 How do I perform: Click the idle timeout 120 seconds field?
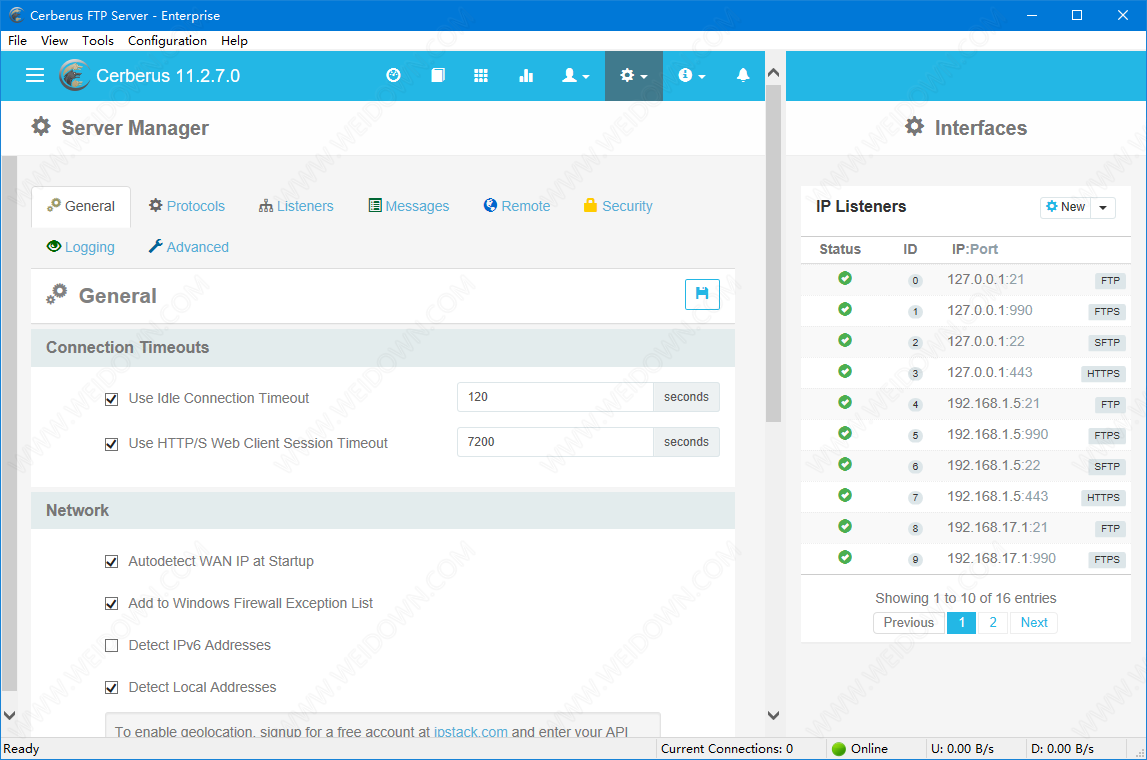tap(555, 396)
